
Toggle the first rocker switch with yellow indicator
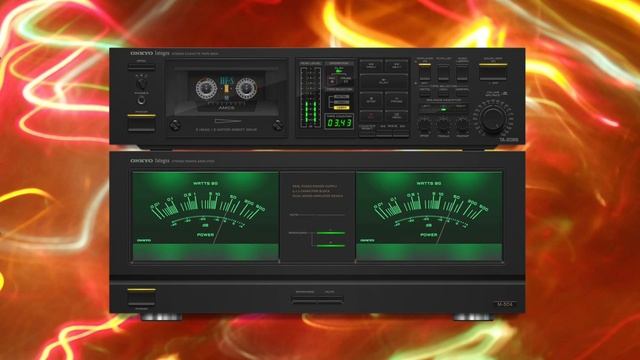click(424, 73)
